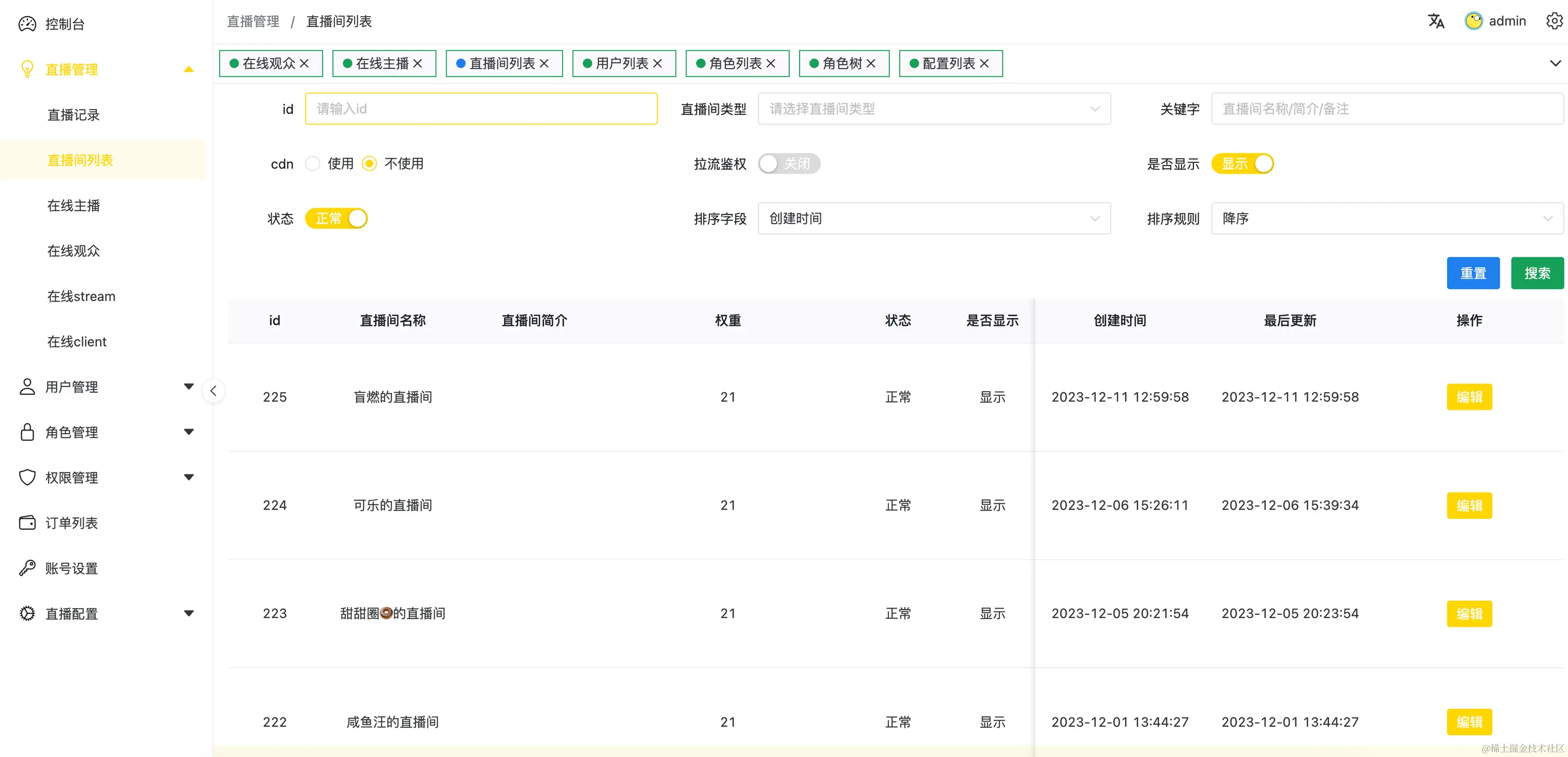Click the 搜索 button
Image resolution: width=1568 pixels, height=757 pixels.
[x=1537, y=273]
